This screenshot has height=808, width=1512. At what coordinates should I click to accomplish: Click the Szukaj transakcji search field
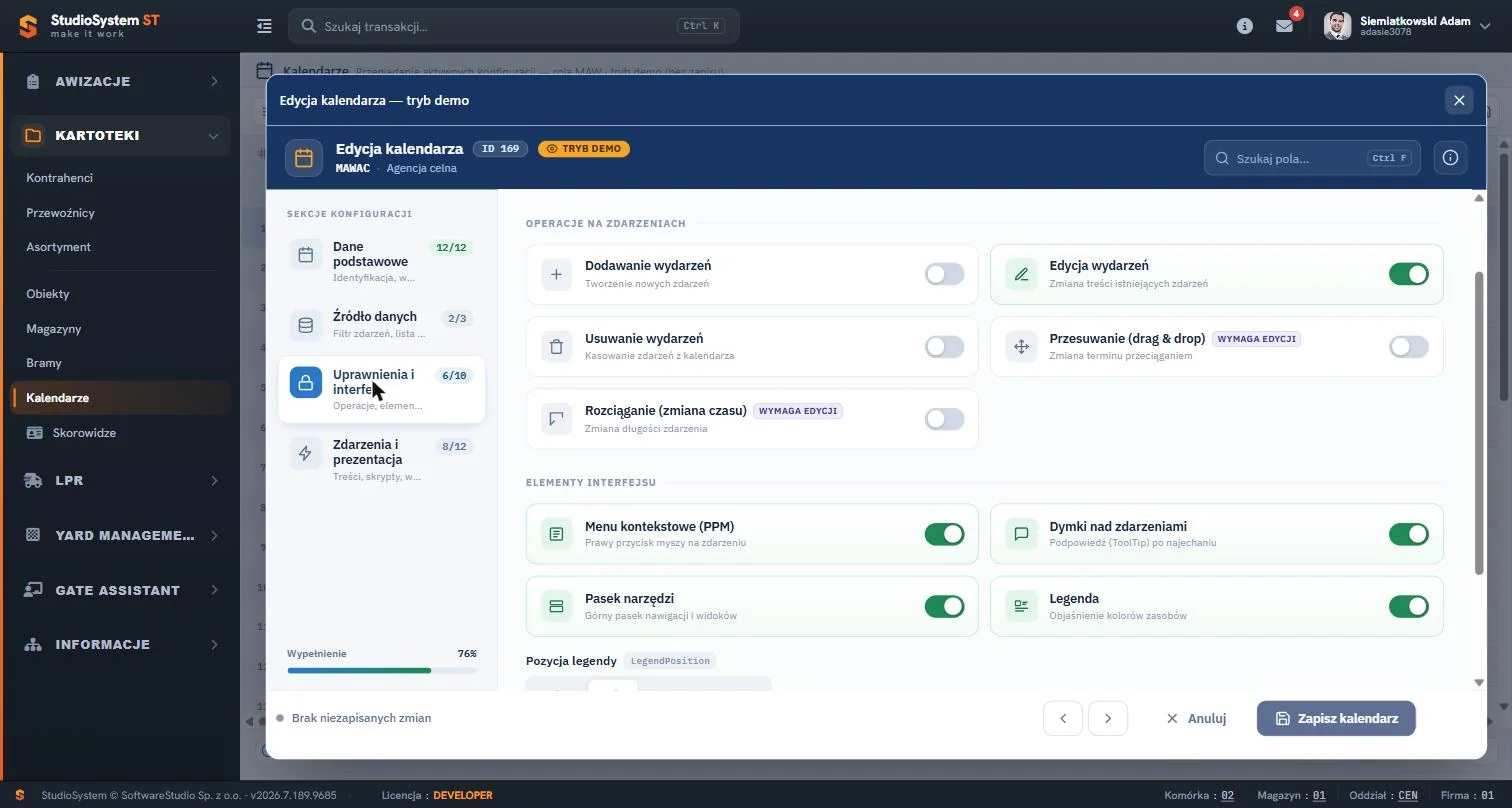(x=514, y=26)
